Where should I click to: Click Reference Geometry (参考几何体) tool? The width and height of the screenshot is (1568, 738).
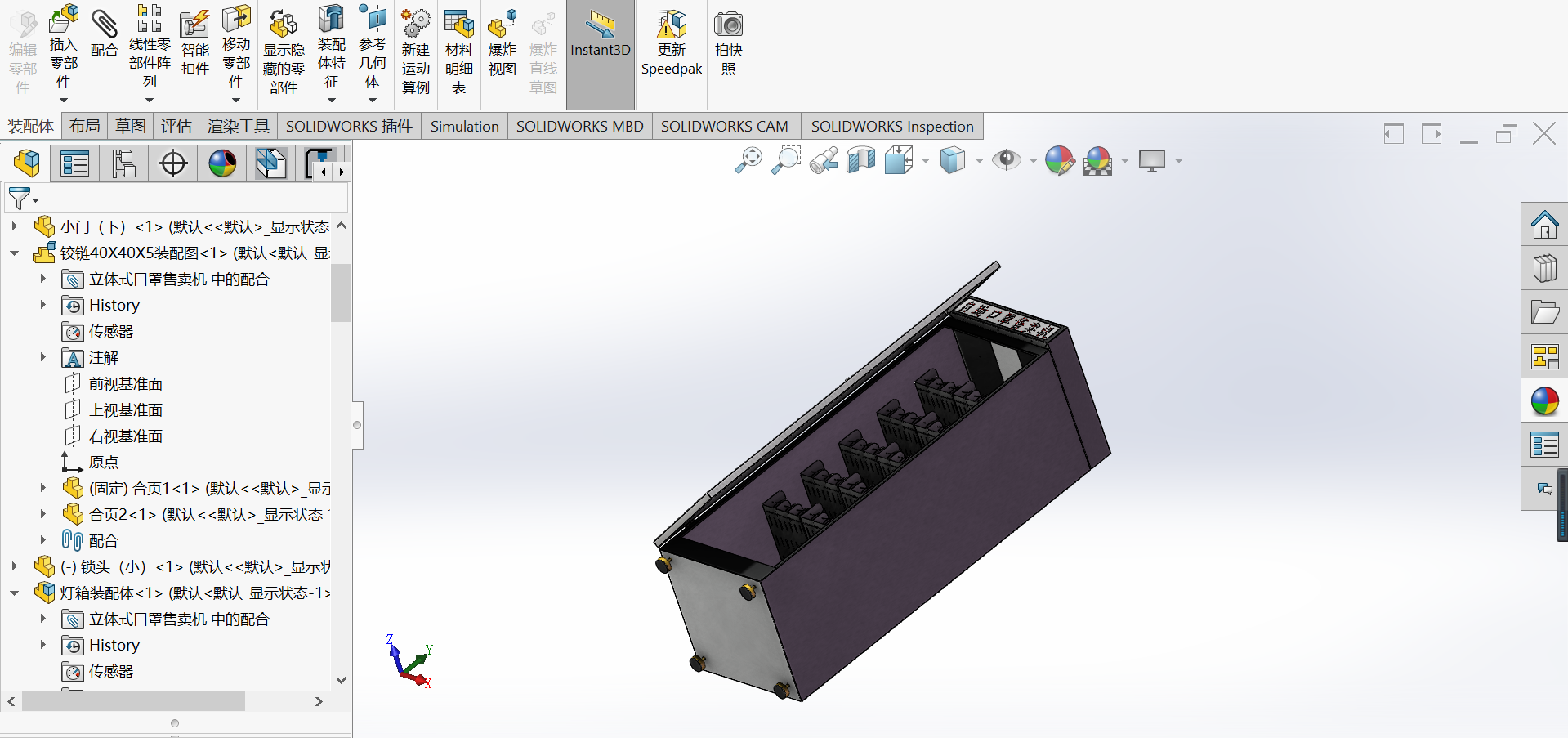pyautogui.click(x=373, y=47)
